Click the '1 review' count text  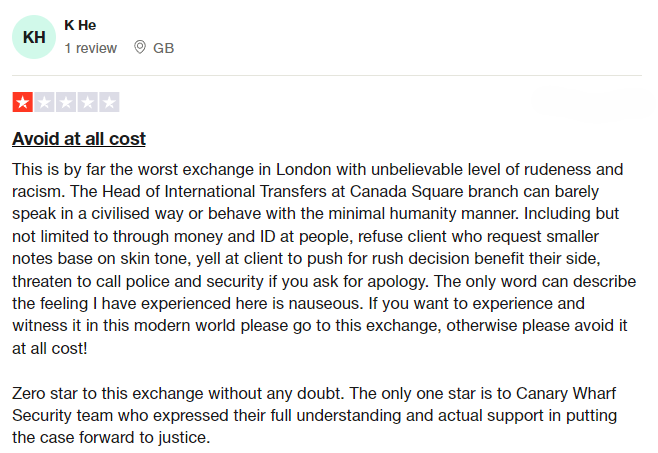click(91, 48)
